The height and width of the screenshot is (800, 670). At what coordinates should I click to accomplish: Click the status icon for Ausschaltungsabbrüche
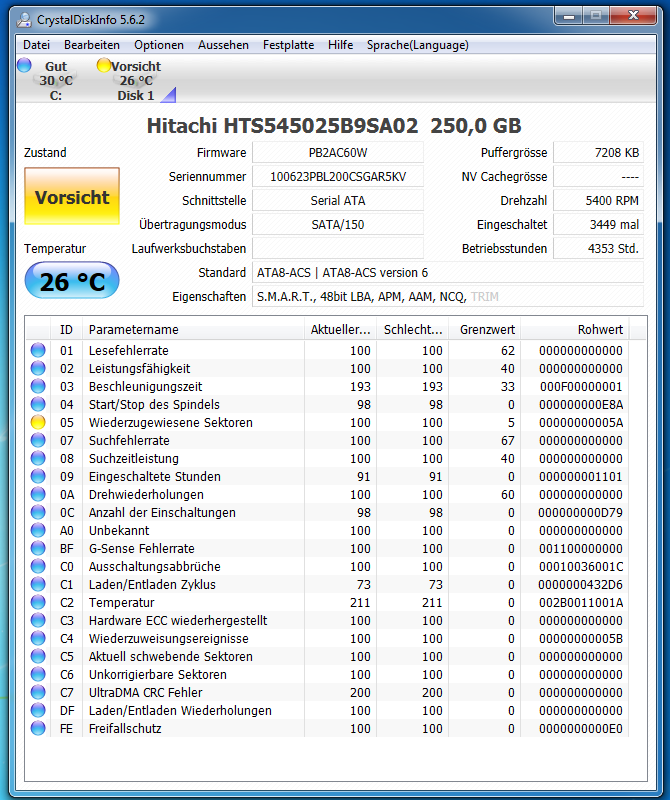(38, 566)
